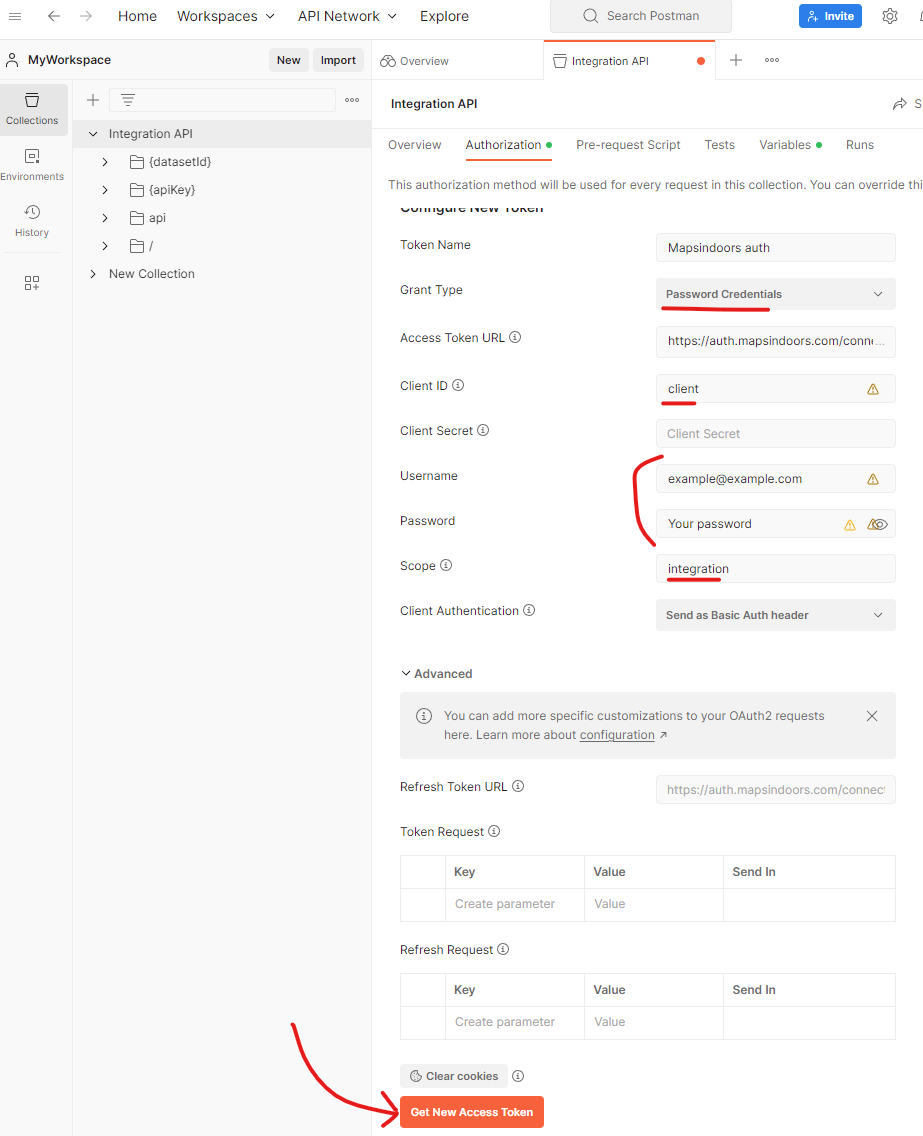Open Environments in the sidebar
This screenshot has width=923, height=1136.
32,165
